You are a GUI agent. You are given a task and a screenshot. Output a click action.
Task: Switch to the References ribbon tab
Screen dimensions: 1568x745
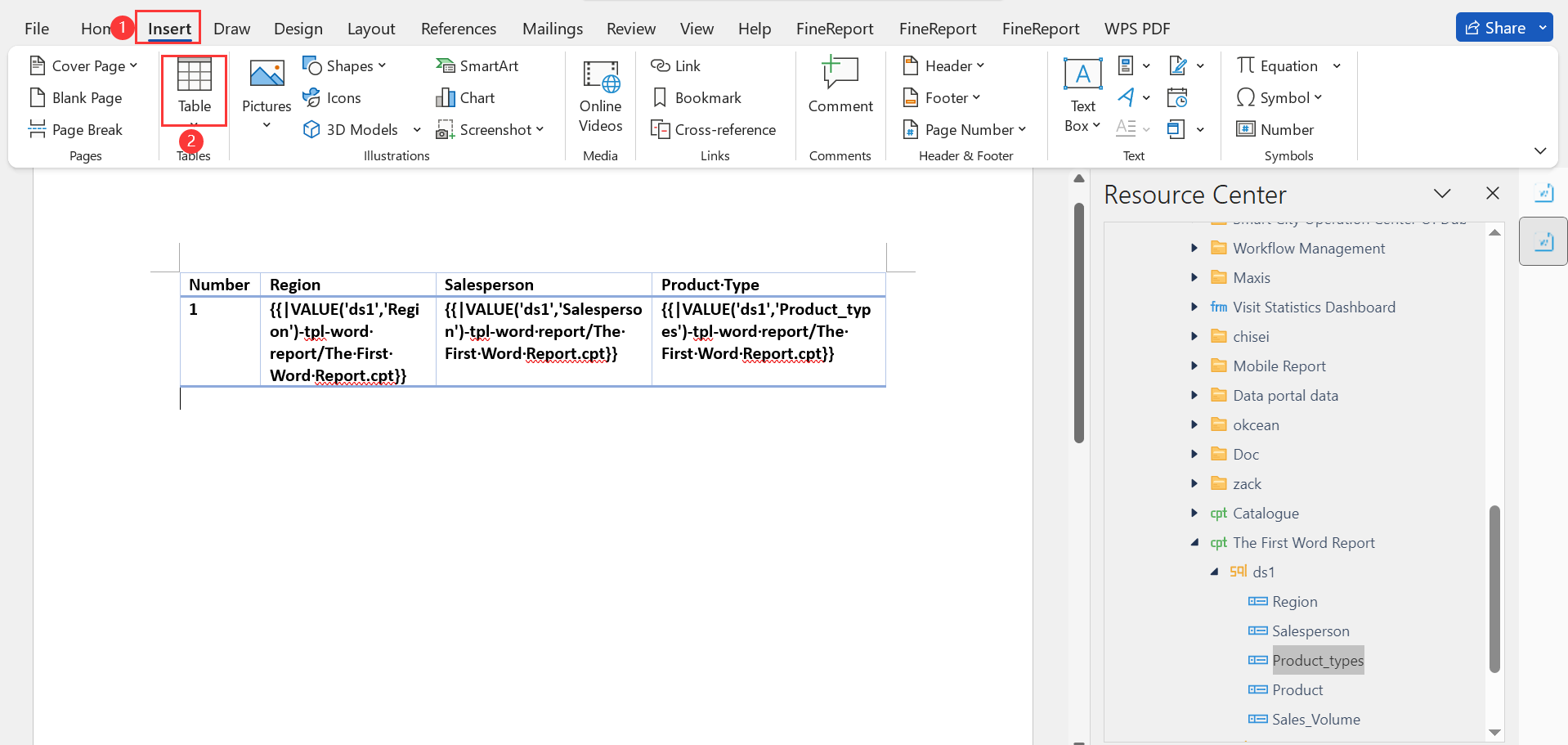coord(458,28)
